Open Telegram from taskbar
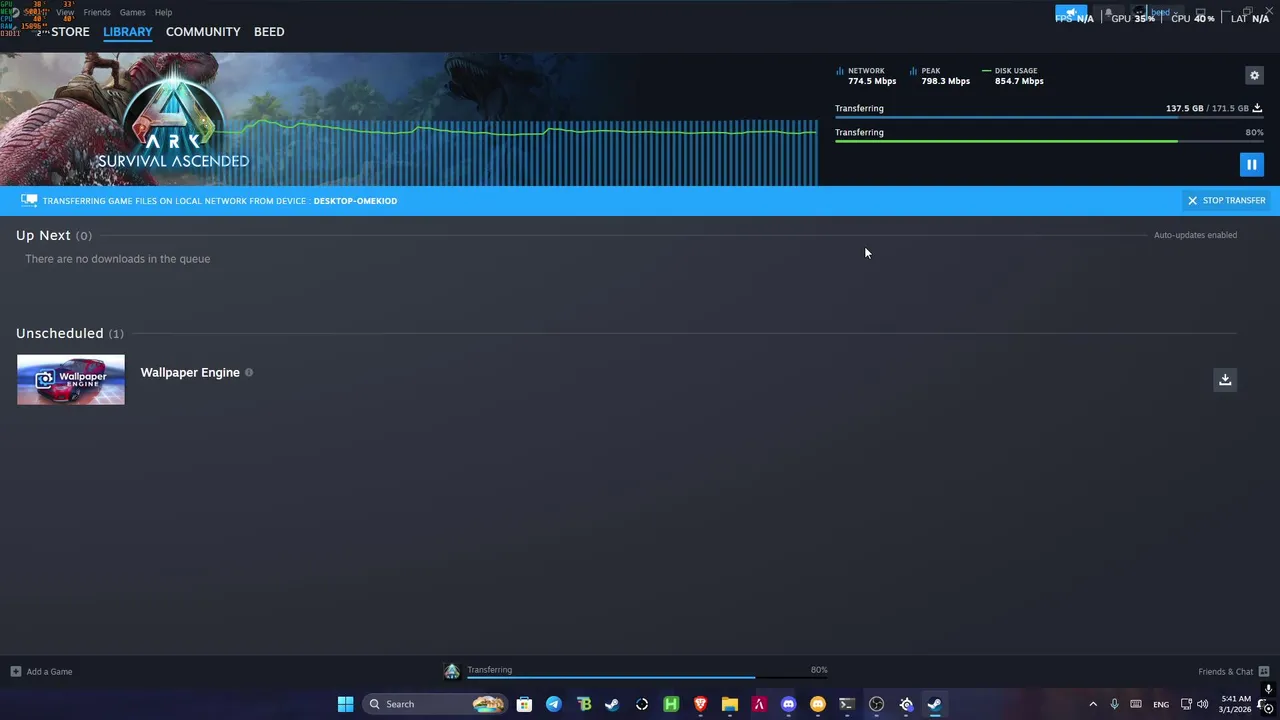The height and width of the screenshot is (720, 1280). (x=553, y=704)
